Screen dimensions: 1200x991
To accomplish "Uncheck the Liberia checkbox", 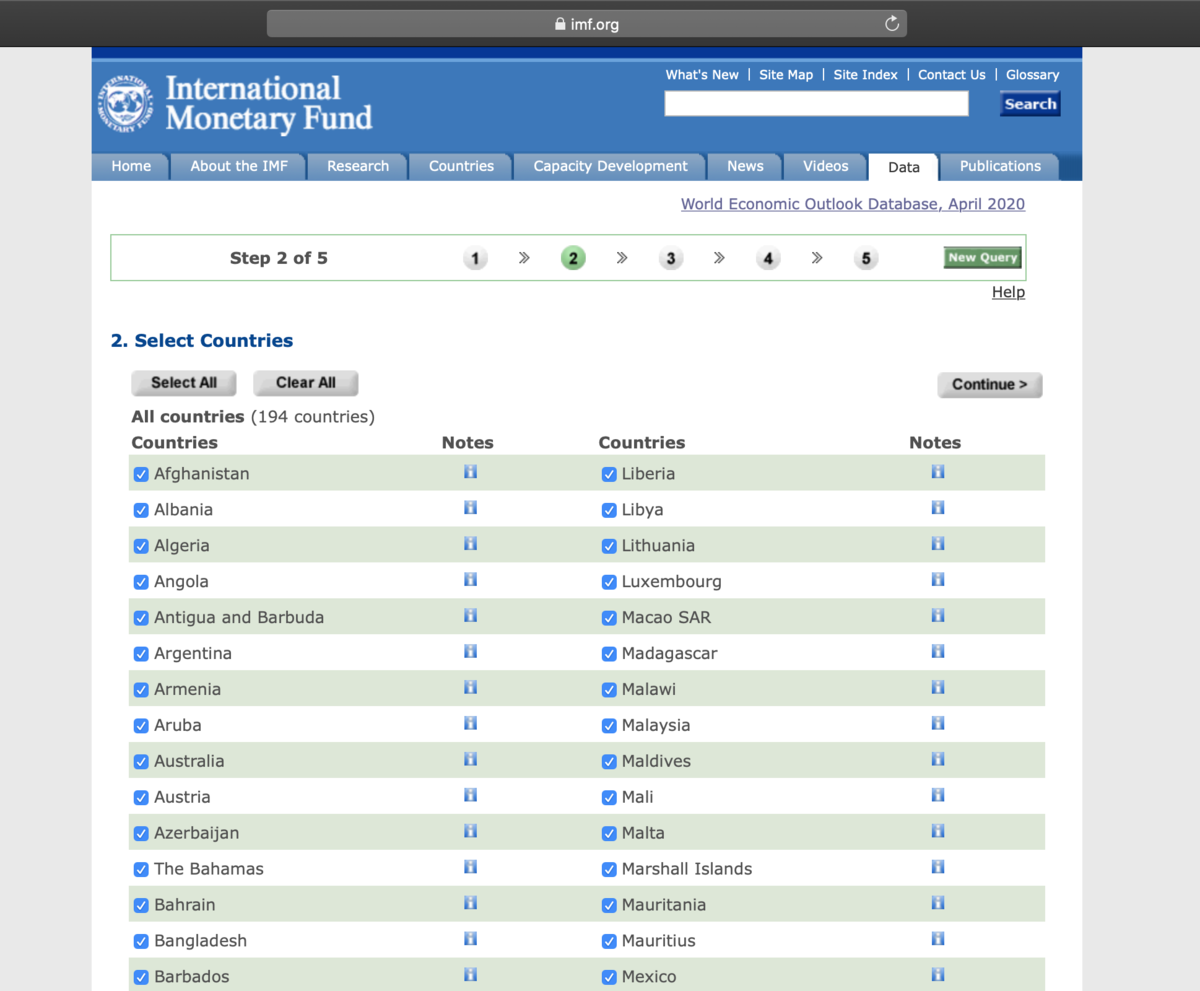I will 609,474.
